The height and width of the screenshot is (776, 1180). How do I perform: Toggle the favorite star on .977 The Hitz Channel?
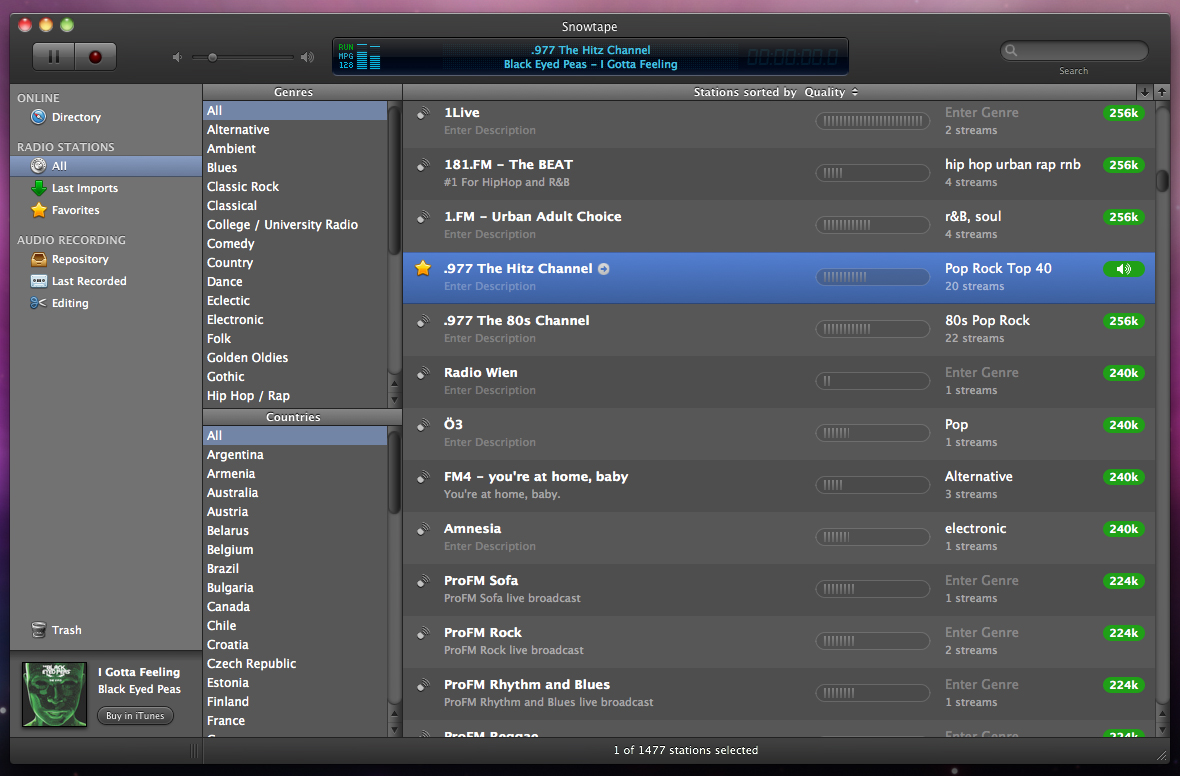pyautogui.click(x=423, y=268)
